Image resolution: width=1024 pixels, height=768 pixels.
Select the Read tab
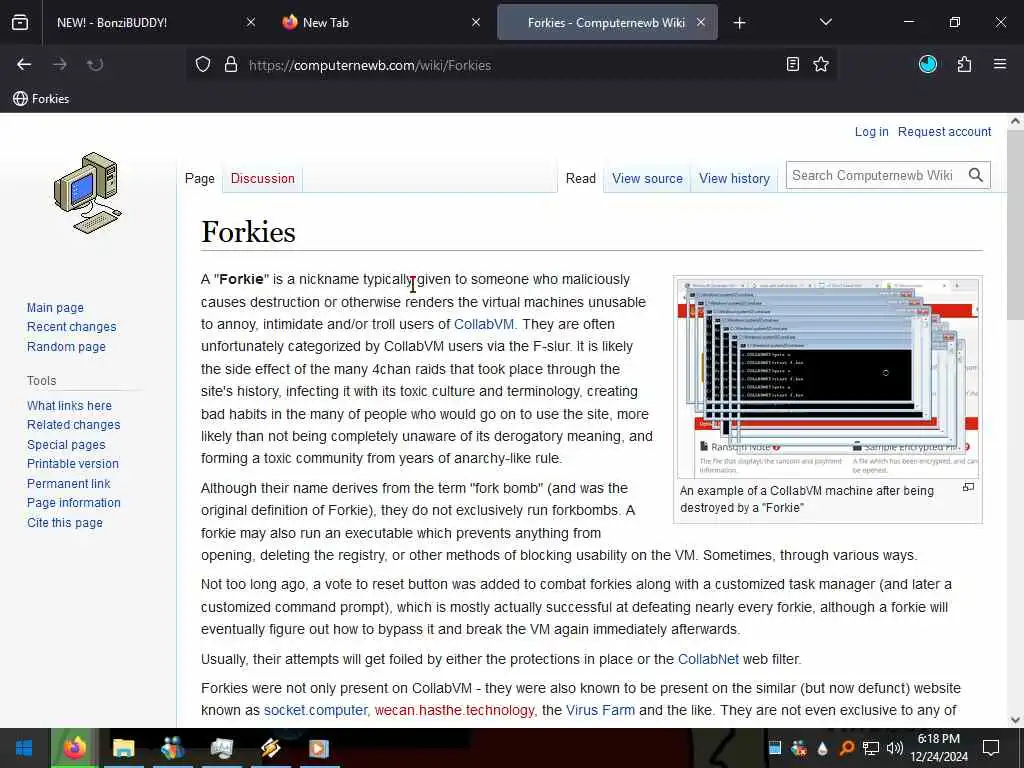[x=581, y=178]
